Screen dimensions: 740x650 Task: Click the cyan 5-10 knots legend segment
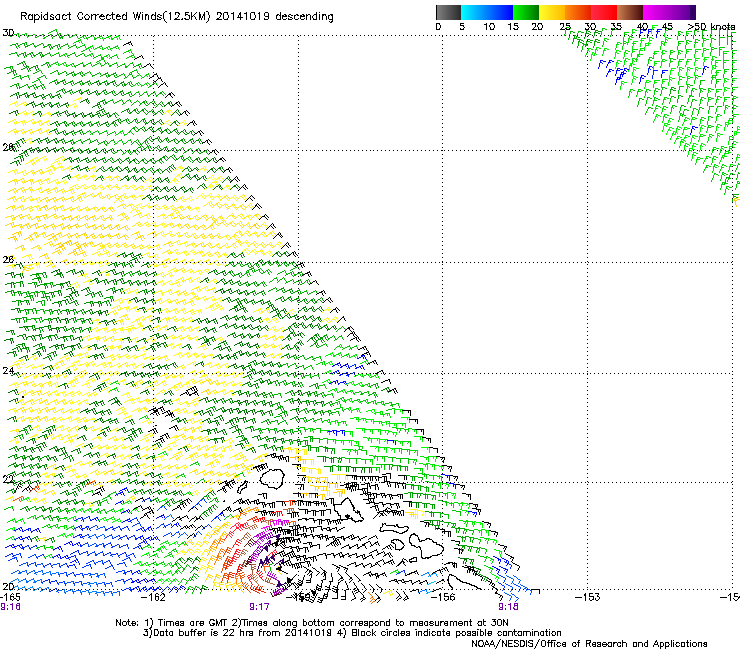[474, 12]
